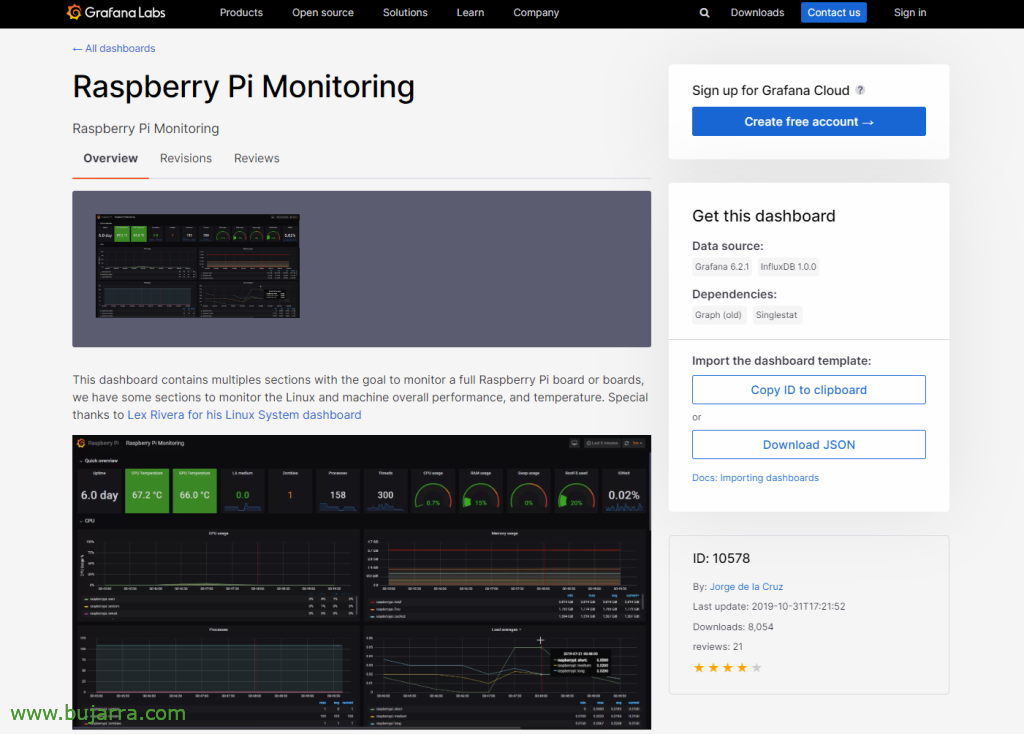Click Create free account
The height and width of the screenshot is (734, 1024).
(x=808, y=121)
